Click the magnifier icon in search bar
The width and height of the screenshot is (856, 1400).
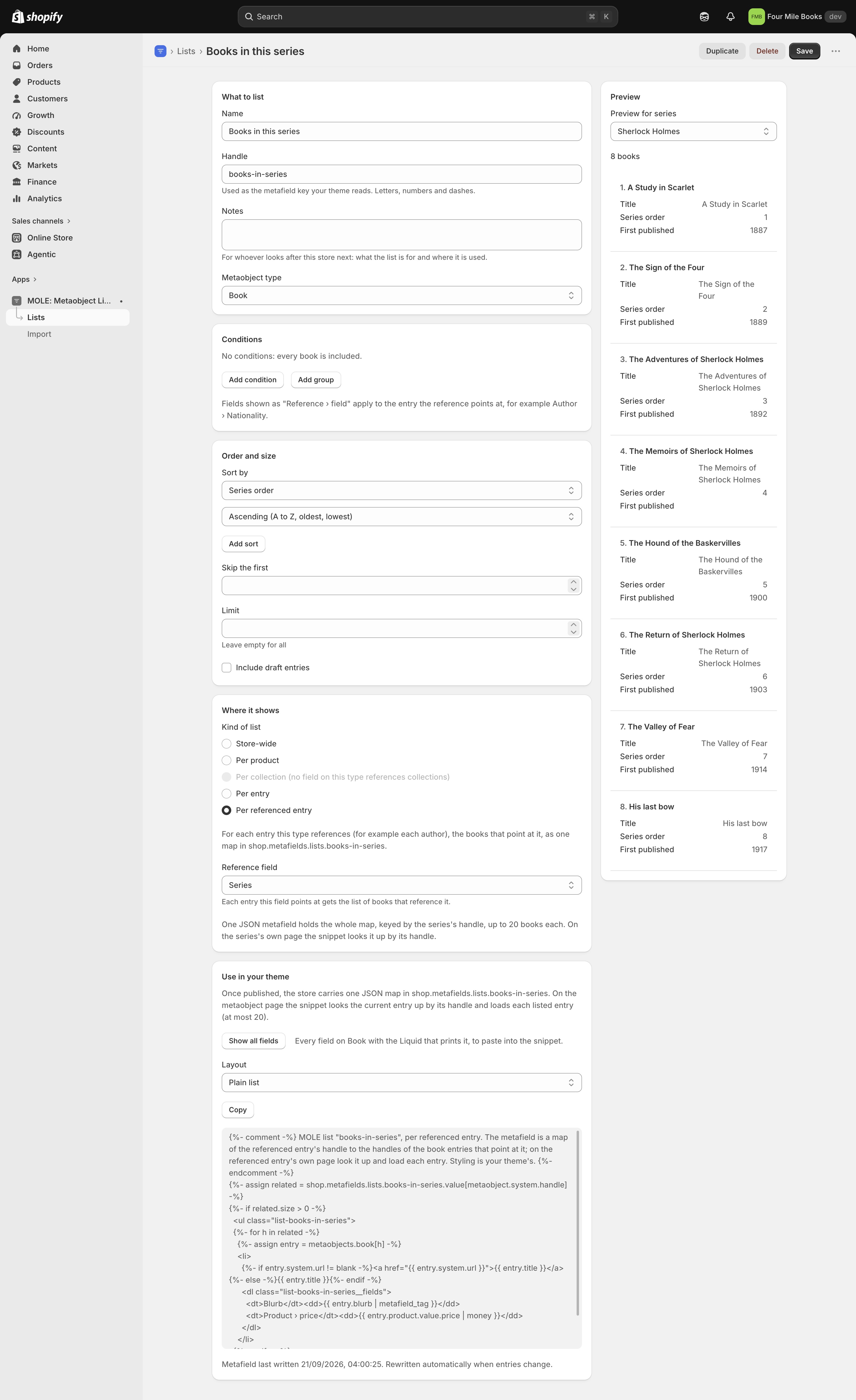pos(249,16)
